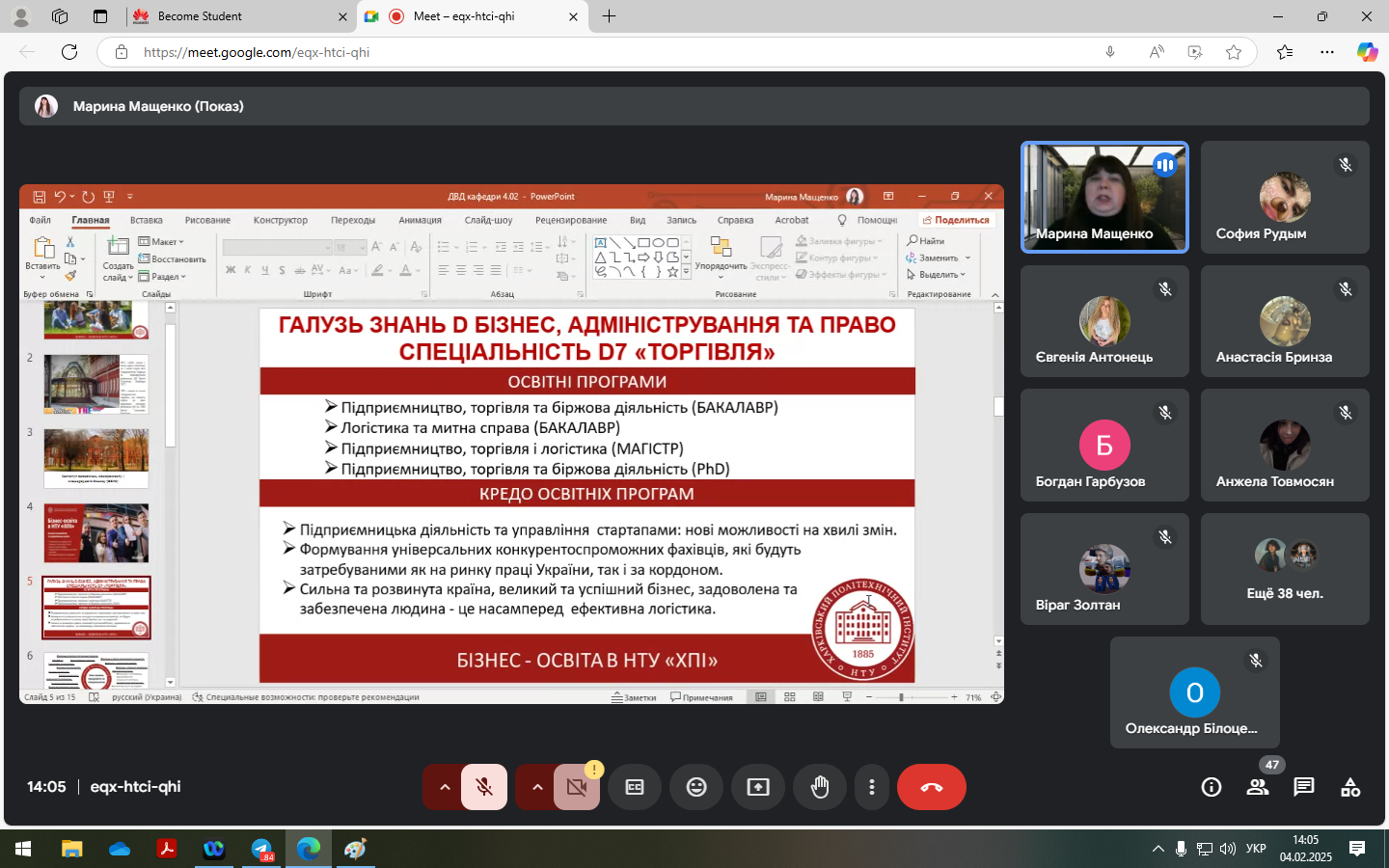The width and height of the screenshot is (1389, 868).
Task: Click the Вставить paste icon
Action: (x=42, y=248)
